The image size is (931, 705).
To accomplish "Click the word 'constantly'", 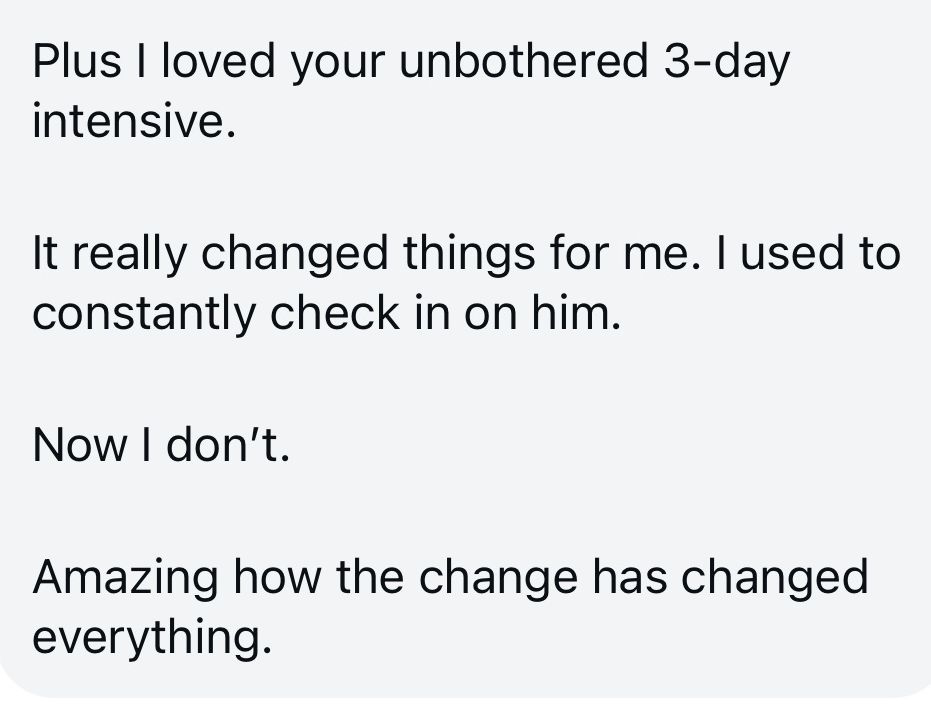I will pyautogui.click(x=144, y=312).
